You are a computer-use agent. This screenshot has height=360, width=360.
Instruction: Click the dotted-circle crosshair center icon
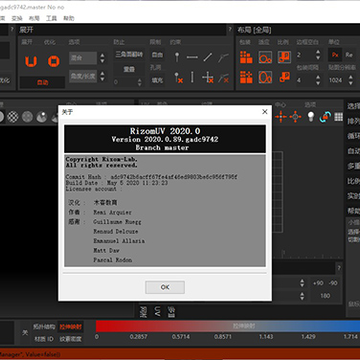295,117
